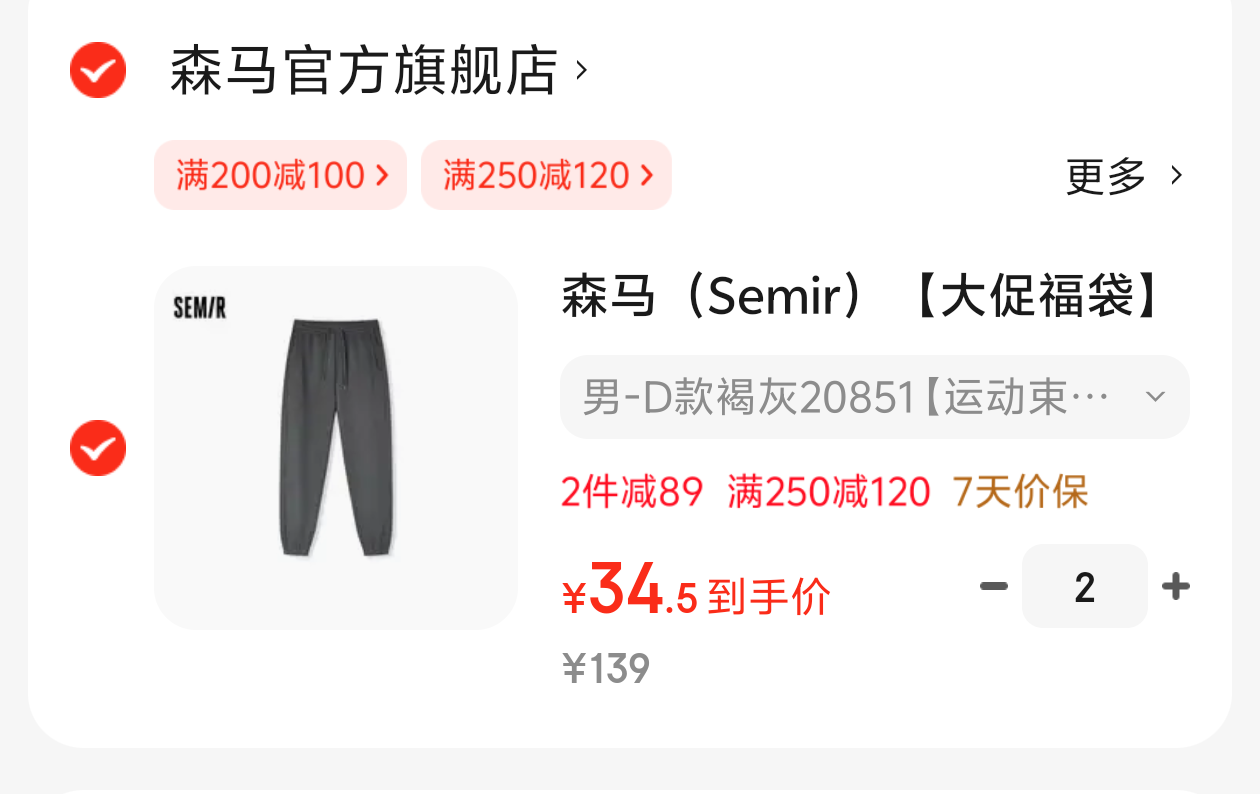This screenshot has height=794, width=1260.
Task: Decrease quantity with the minus icon
Action: 993,586
